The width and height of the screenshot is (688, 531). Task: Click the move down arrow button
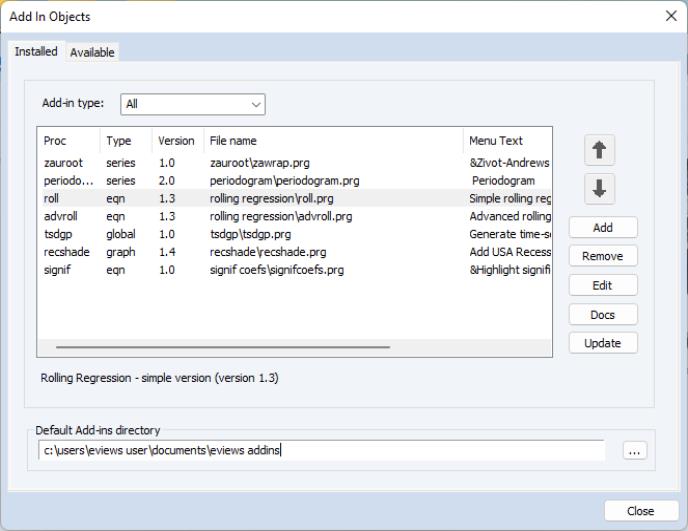(599, 188)
